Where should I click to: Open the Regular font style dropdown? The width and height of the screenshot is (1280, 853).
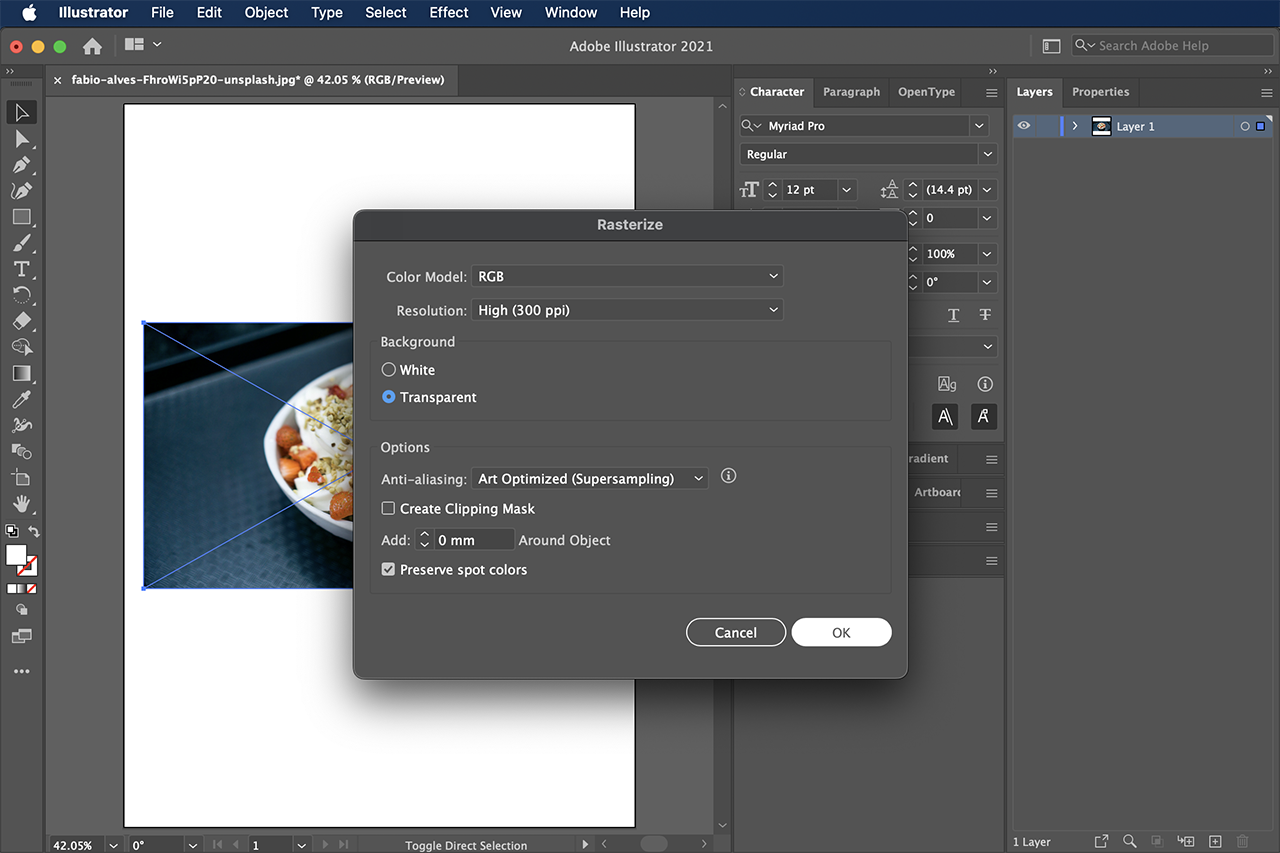point(988,154)
